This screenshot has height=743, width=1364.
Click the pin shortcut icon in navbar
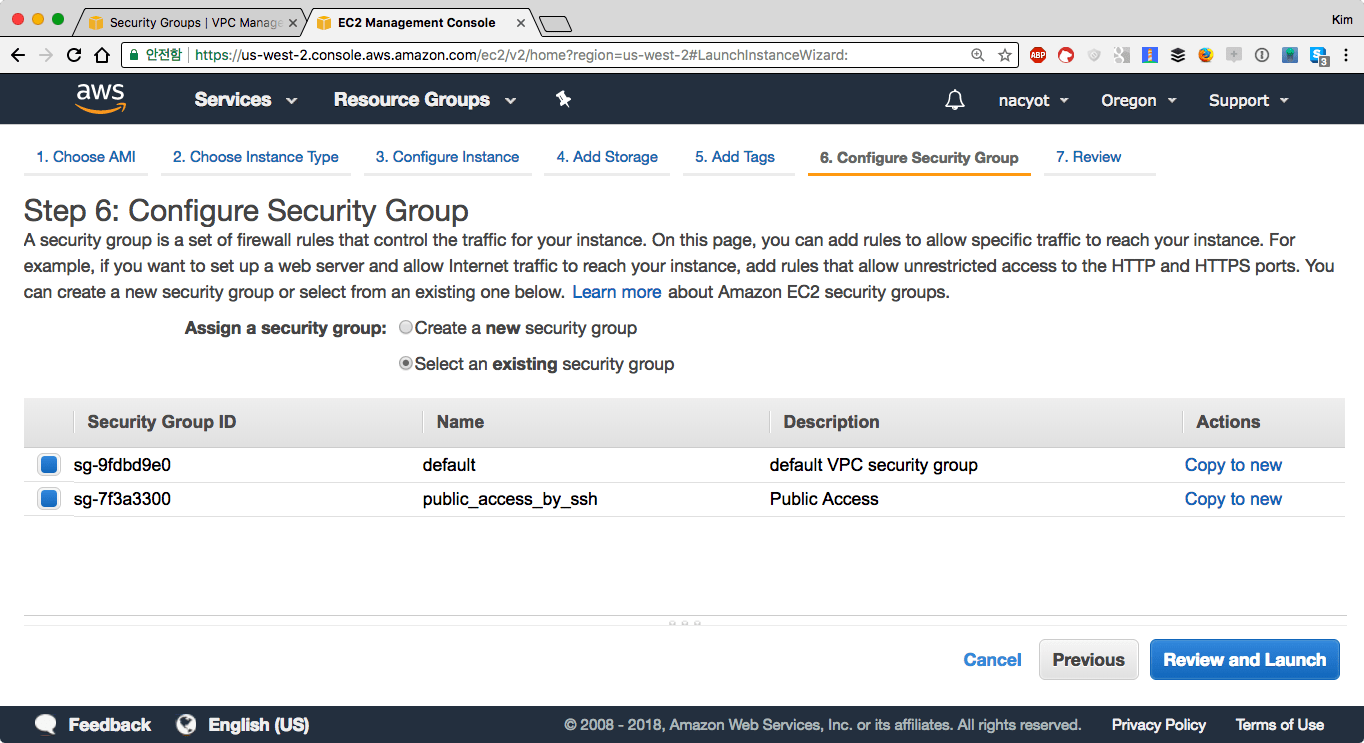pyautogui.click(x=563, y=99)
